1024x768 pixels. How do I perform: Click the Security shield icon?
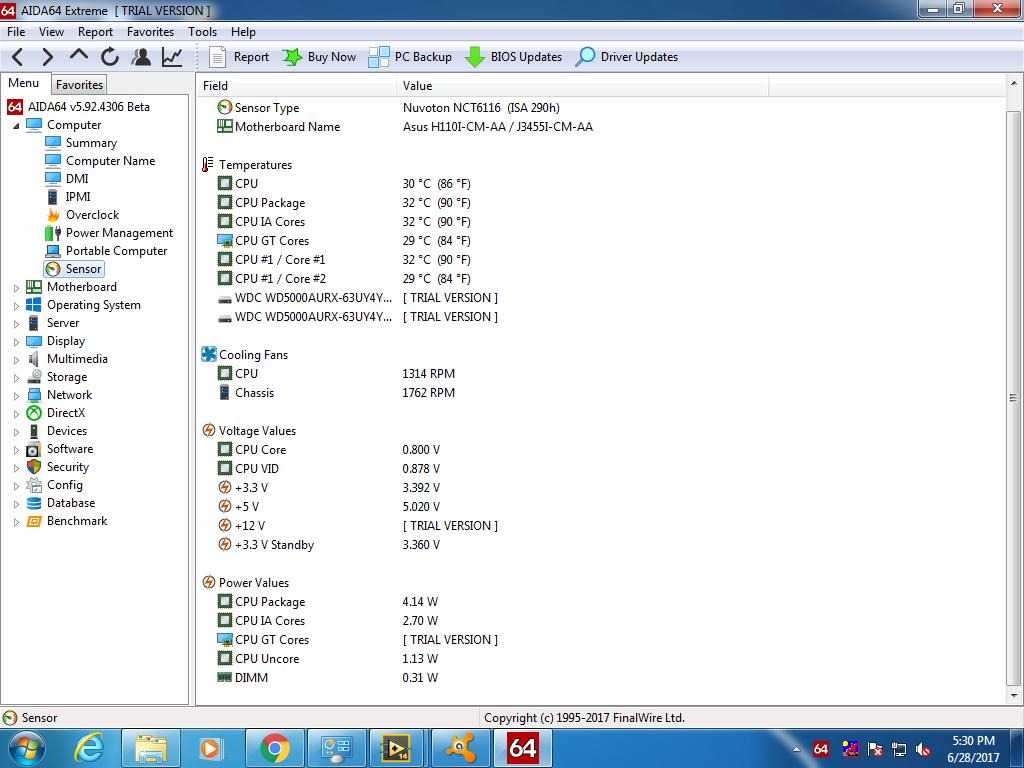[x=34, y=467]
